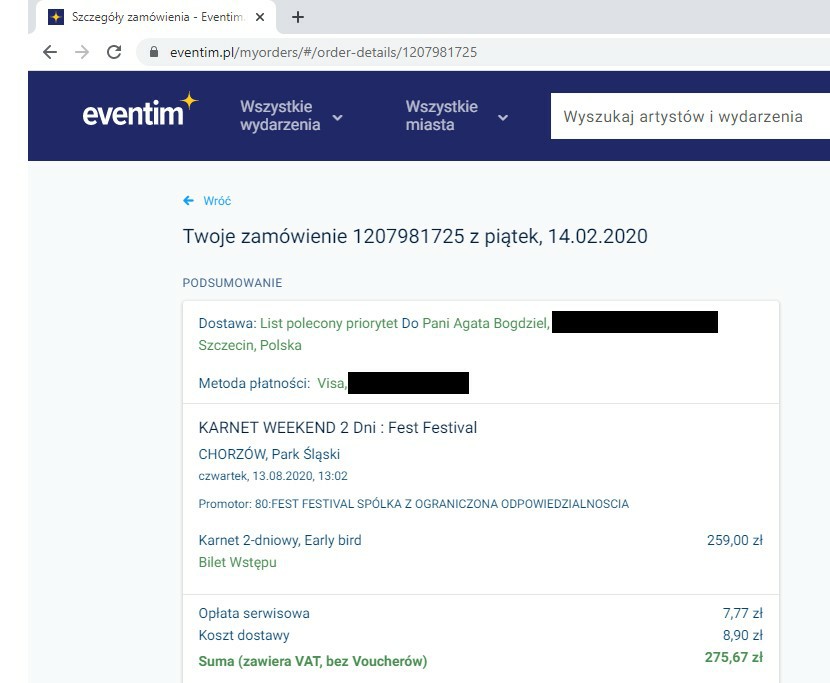Image resolution: width=830 pixels, height=683 pixels.
Task: Click the Opłata serwisowa label
Action: pos(254,613)
